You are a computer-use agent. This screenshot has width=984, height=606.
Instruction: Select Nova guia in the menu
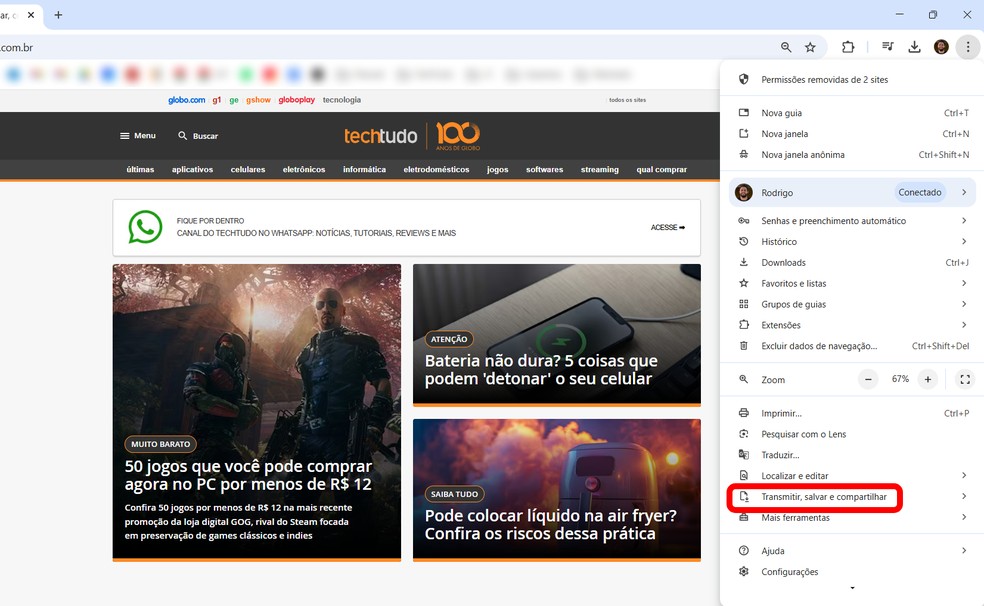point(853,113)
